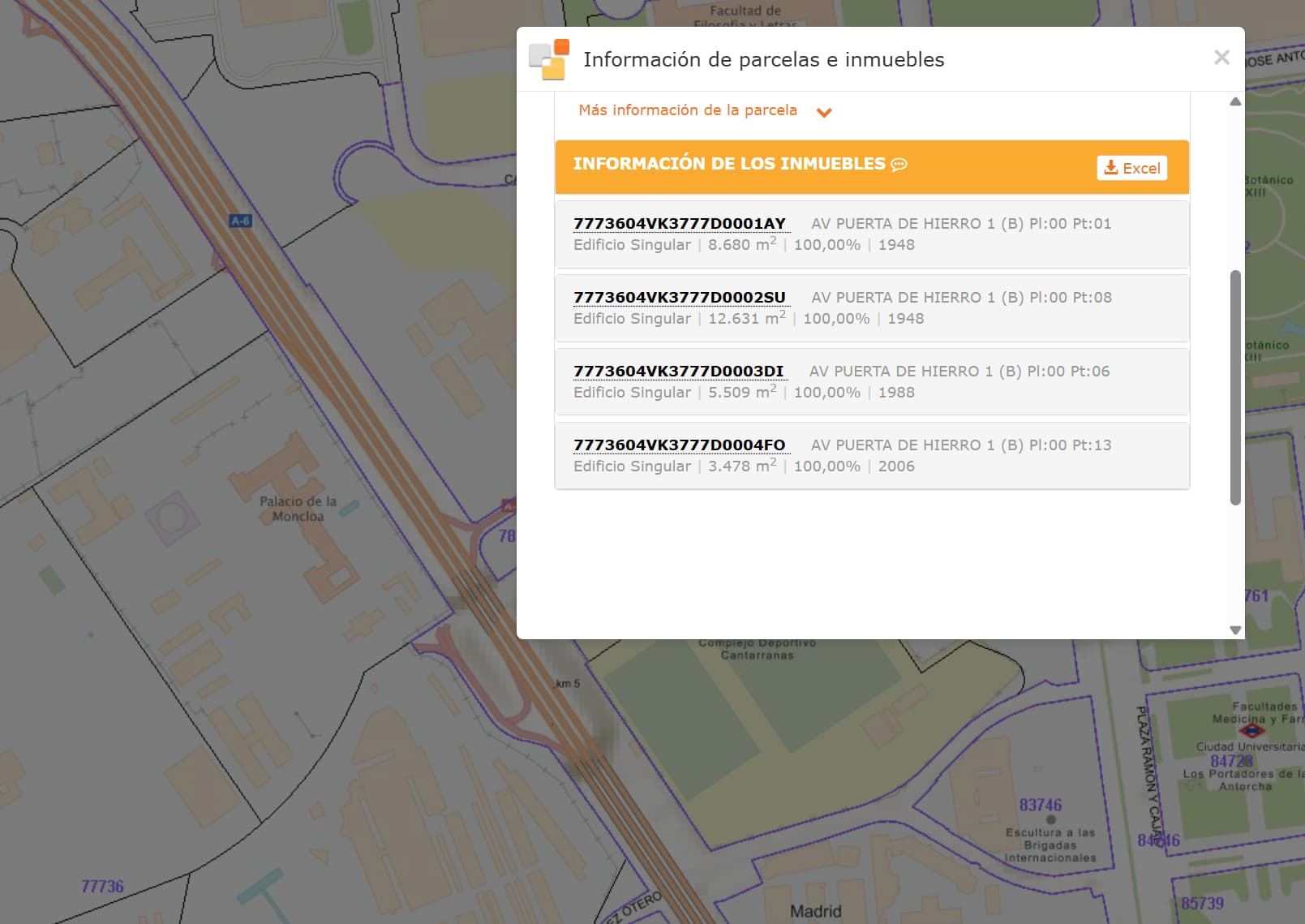Image resolution: width=1305 pixels, height=924 pixels.
Task: Select property reference 7773604VK3777D0004FO
Action: [680, 445]
